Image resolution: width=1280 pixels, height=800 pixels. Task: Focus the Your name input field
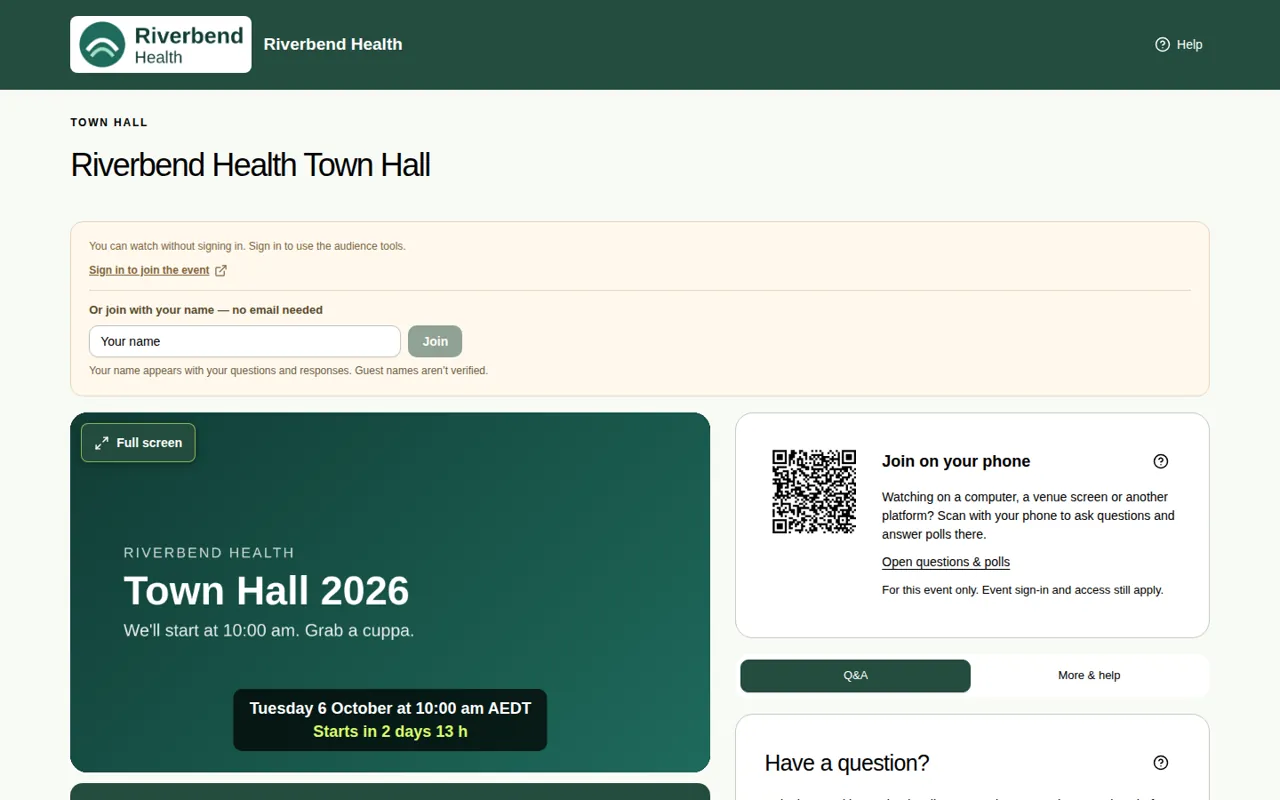(245, 341)
